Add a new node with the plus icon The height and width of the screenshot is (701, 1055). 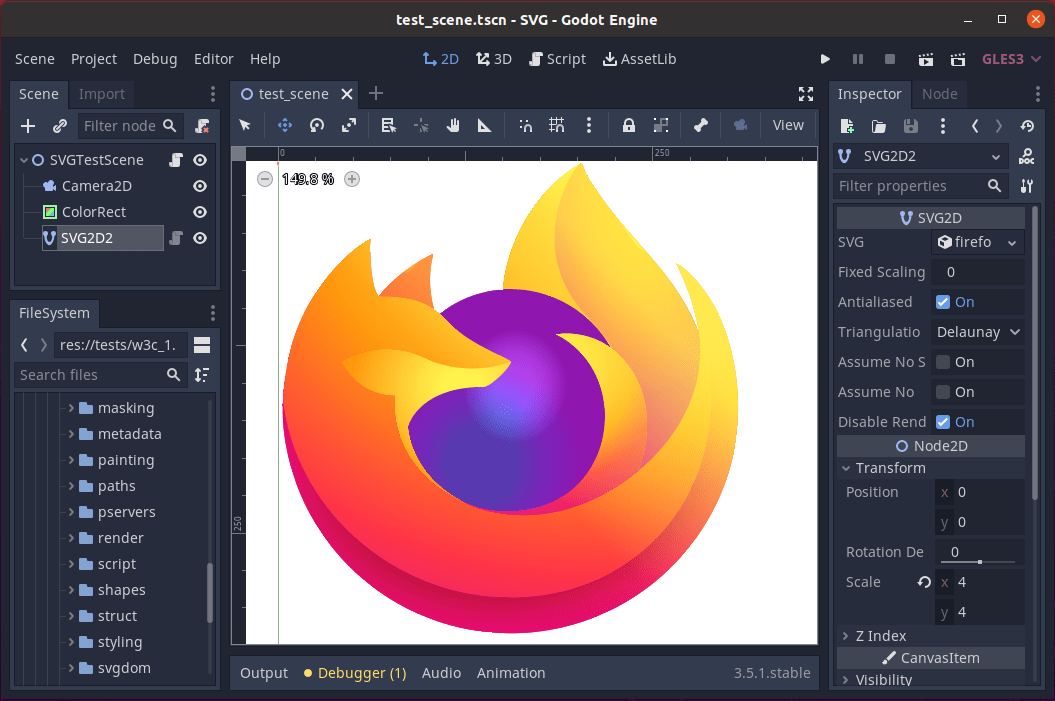27,126
